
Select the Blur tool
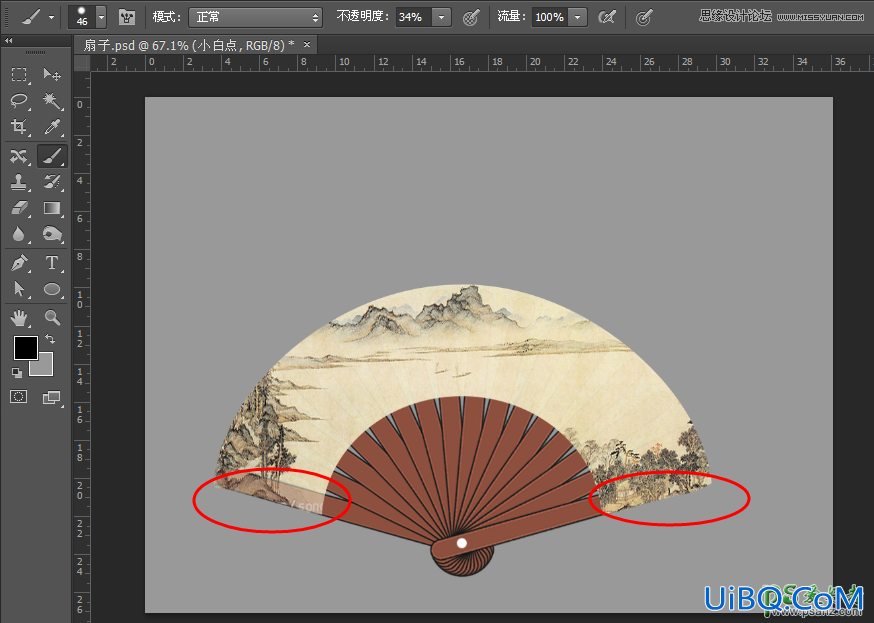(x=19, y=234)
